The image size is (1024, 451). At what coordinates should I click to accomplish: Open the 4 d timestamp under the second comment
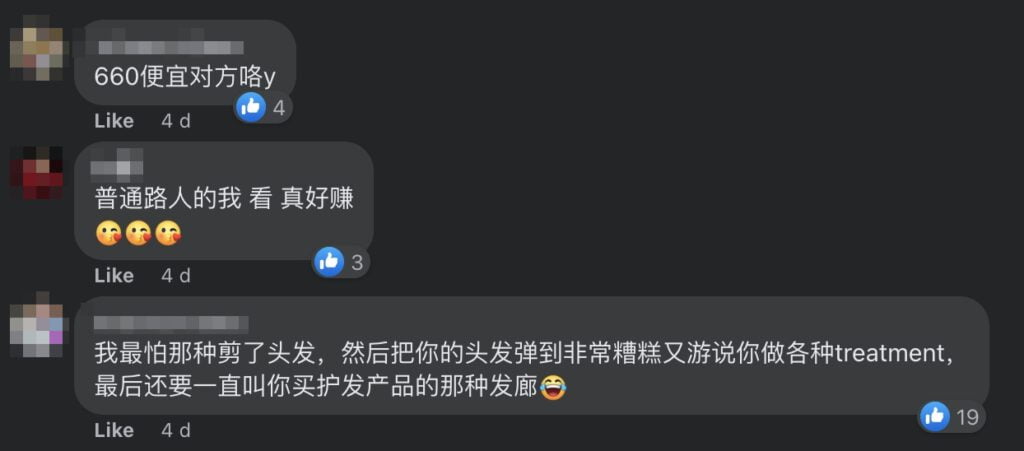pos(176,275)
